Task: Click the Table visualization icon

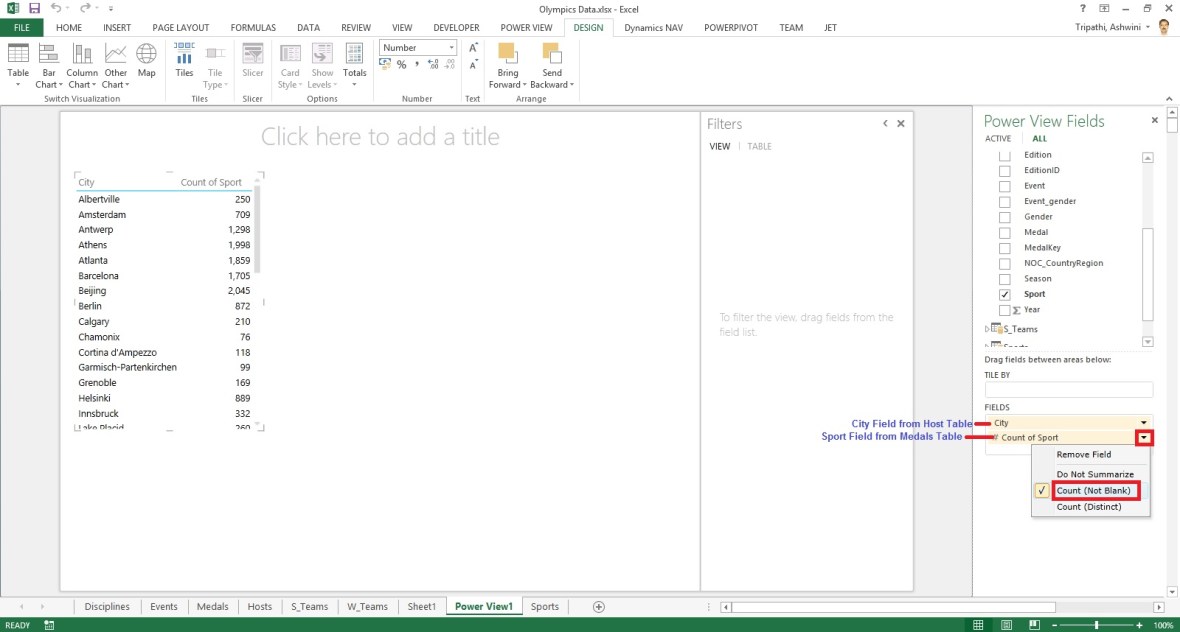Action: tap(18, 55)
